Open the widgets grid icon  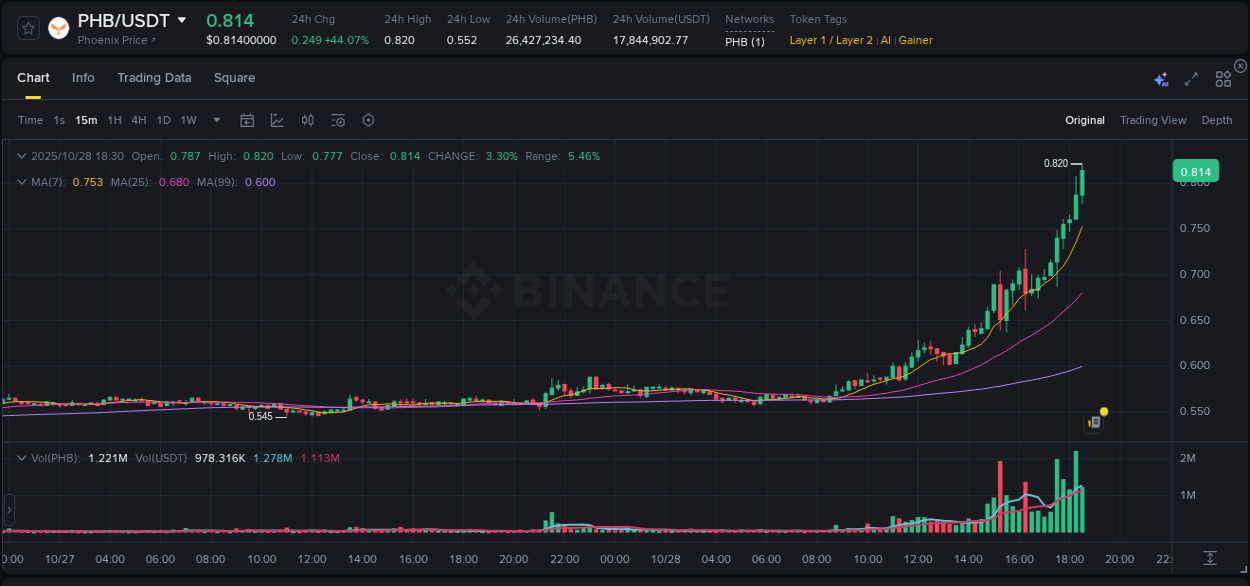[1223, 77]
